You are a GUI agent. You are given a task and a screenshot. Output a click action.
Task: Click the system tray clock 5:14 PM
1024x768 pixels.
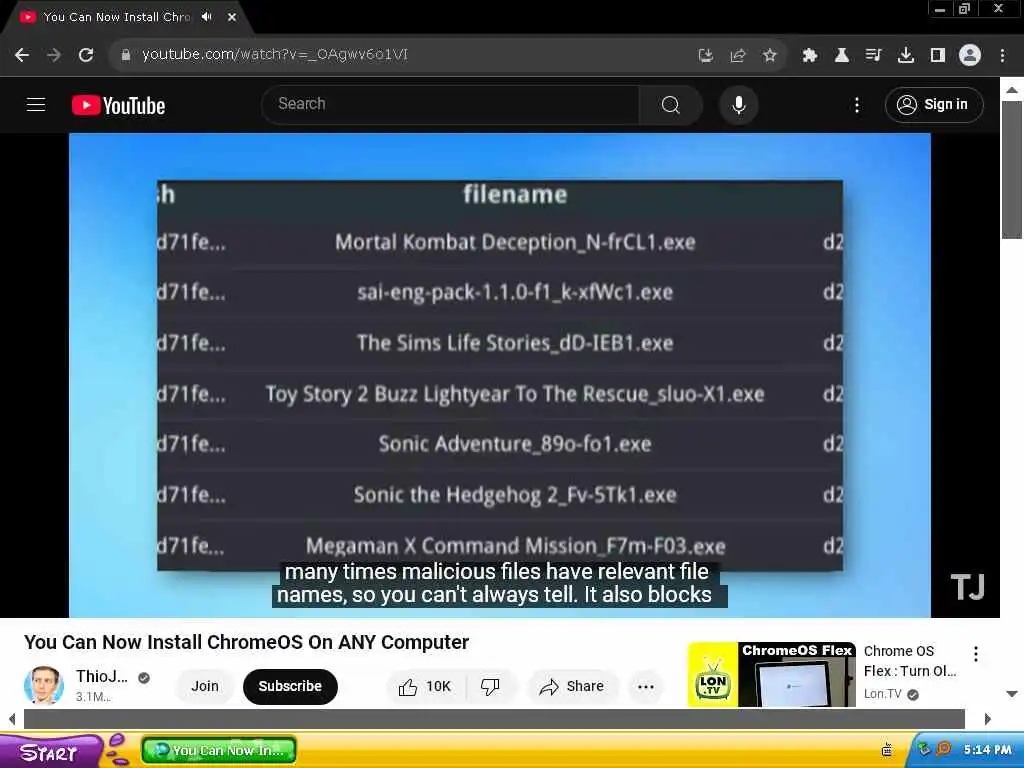click(x=987, y=750)
